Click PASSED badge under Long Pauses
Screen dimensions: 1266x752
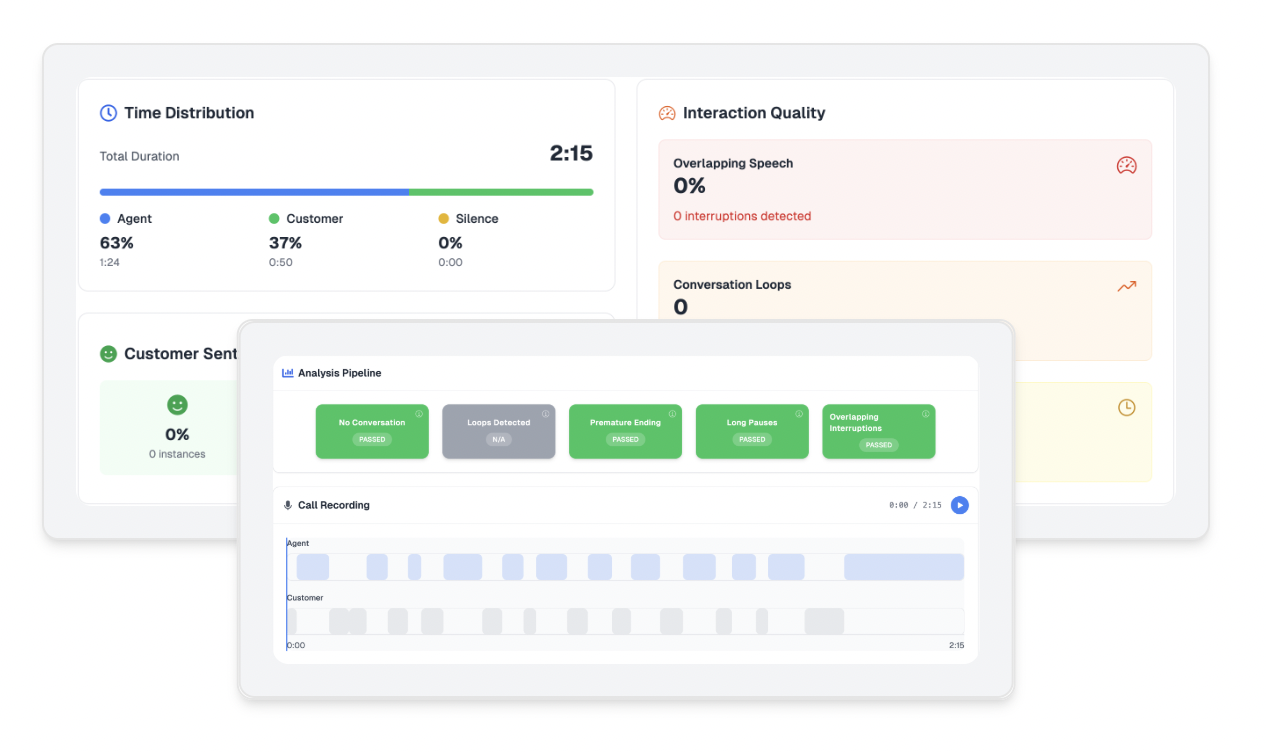(752, 439)
